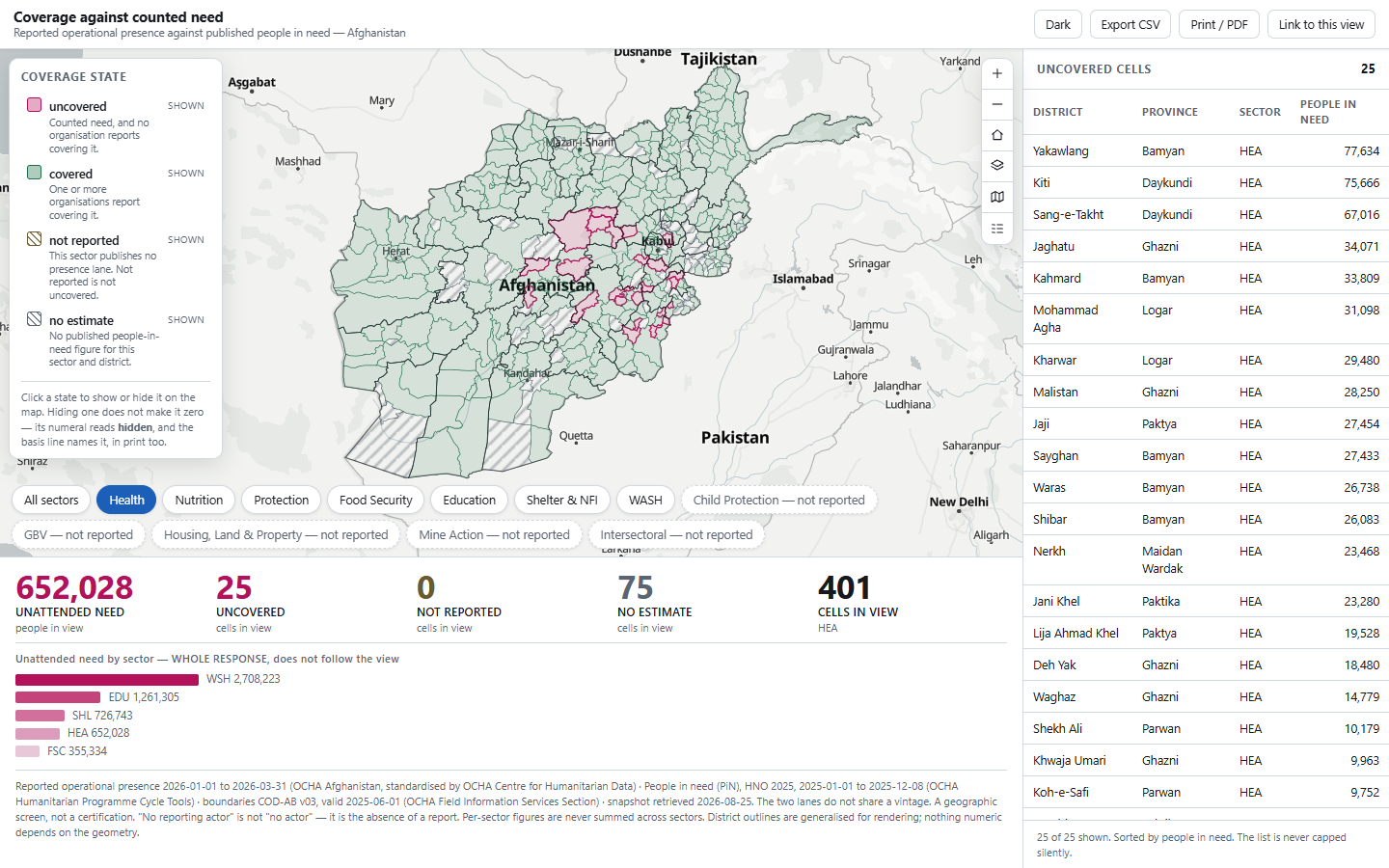Click the 652,028 unattended need figure

pos(74,587)
